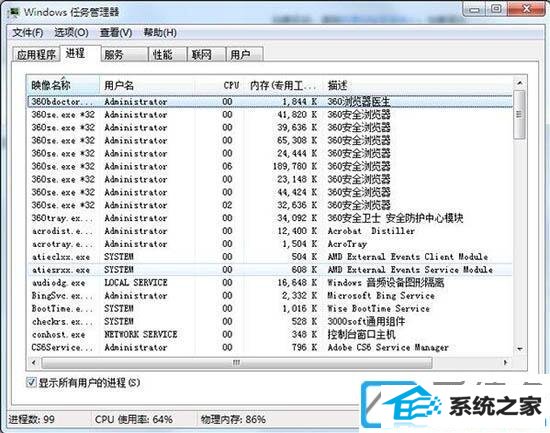
Task: Click the horizontal scrollbar left arrow
Action: [34, 362]
